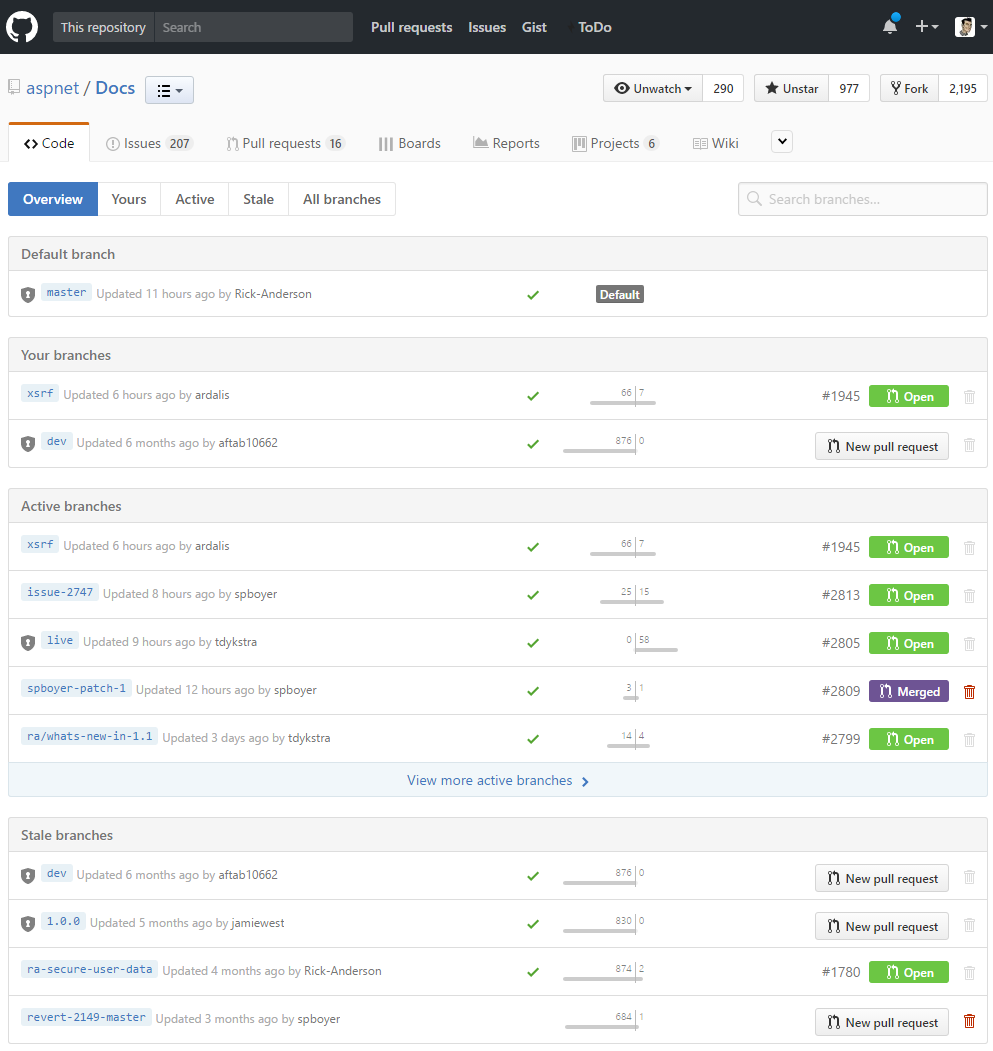Click the master branch protected shield icon
This screenshot has height=1051, width=993.
(27, 294)
